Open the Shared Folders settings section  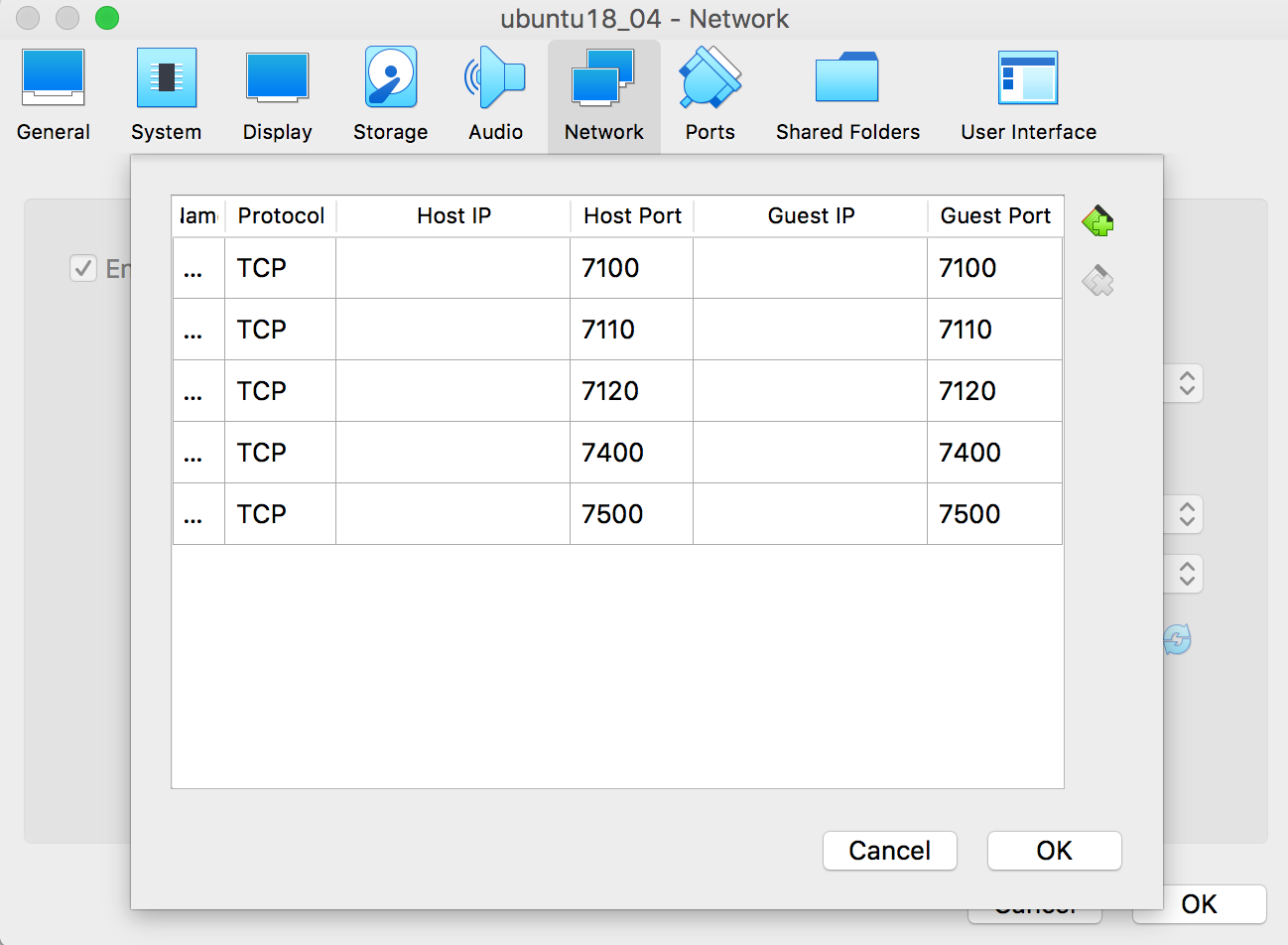click(847, 96)
